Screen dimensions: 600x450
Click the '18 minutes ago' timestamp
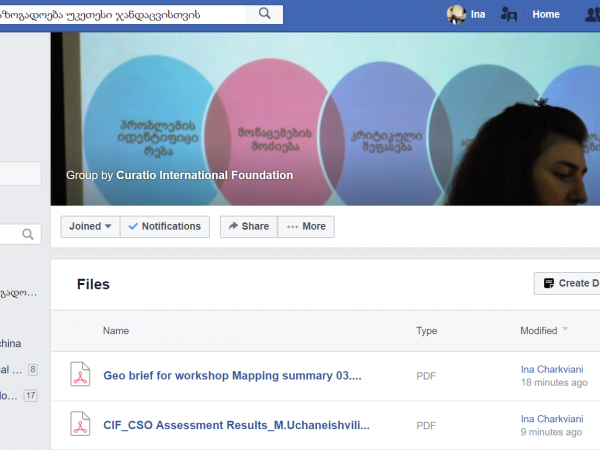point(554,382)
